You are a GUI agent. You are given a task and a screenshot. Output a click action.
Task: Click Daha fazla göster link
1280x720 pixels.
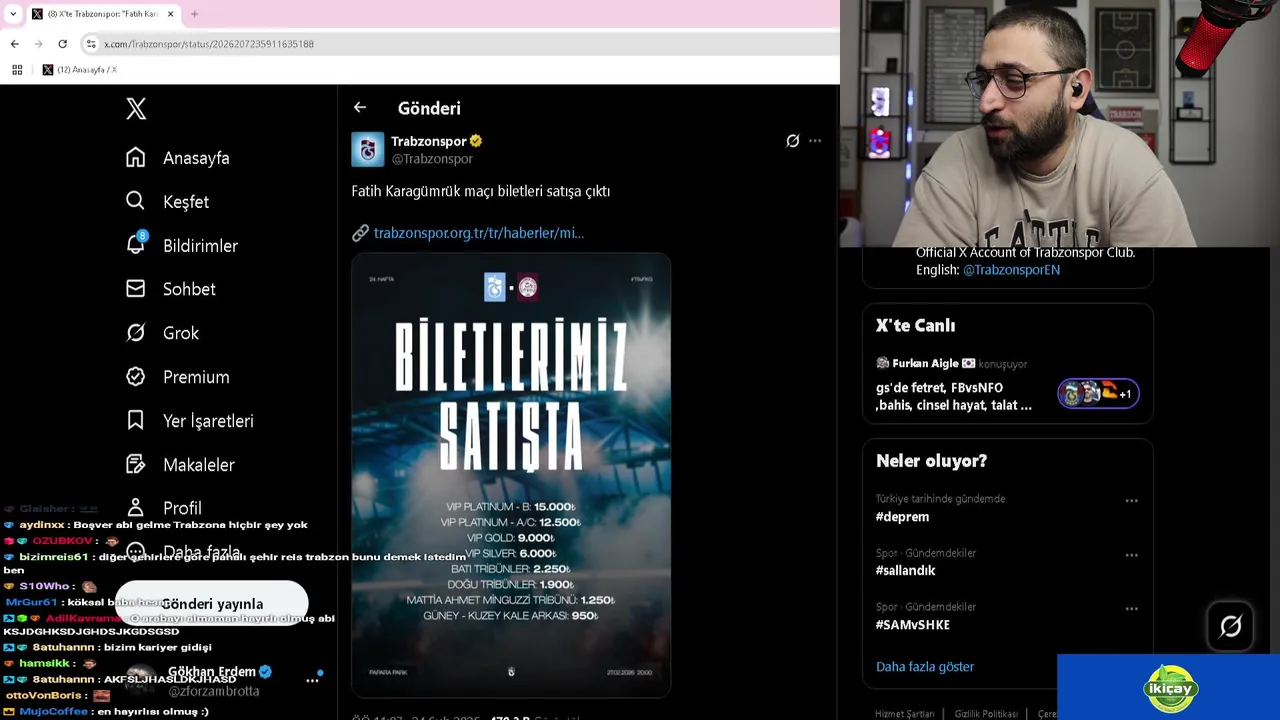925,667
